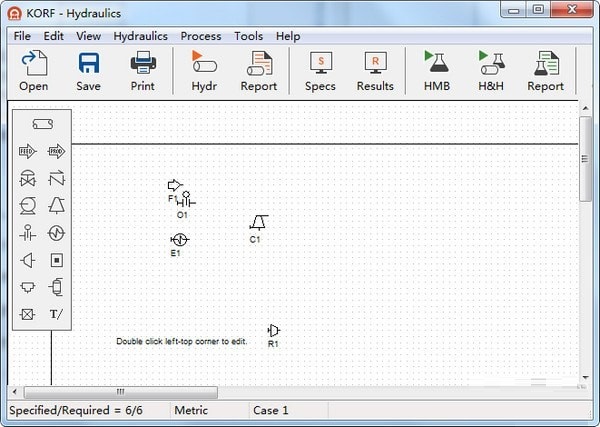This screenshot has height=427, width=600.
Task: Click compressor C1 on the canvas
Action: point(258,221)
